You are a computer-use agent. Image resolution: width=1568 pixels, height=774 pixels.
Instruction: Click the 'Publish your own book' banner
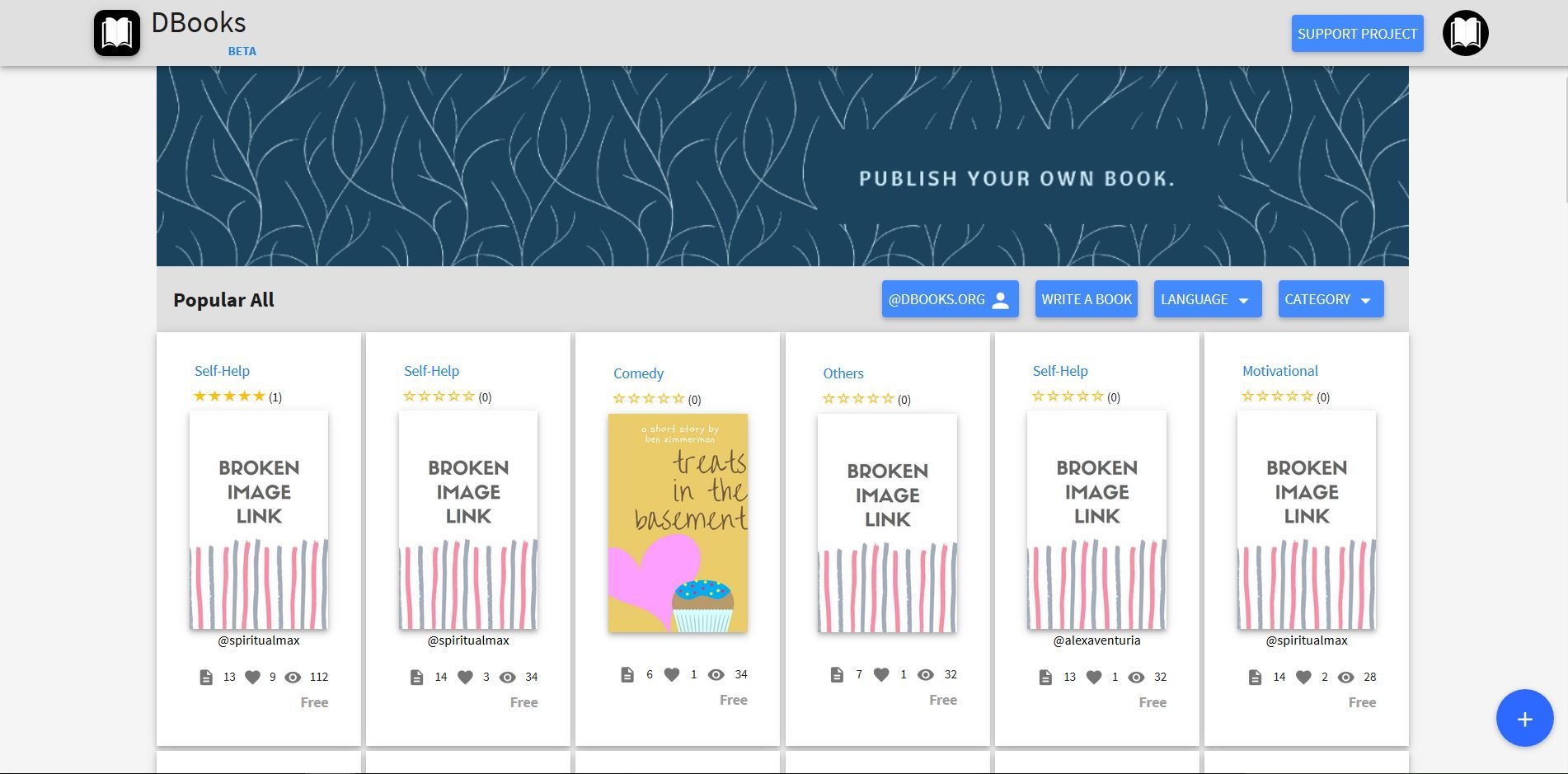click(x=782, y=167)
